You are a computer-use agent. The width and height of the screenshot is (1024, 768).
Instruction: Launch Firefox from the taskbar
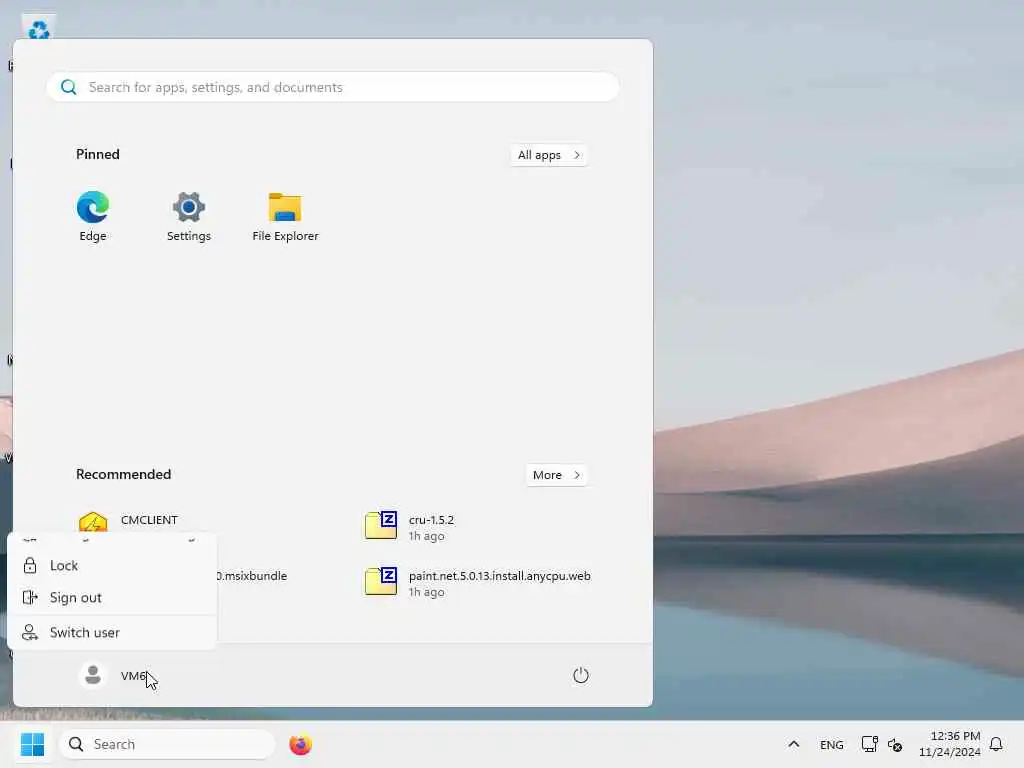click(300, 744)
